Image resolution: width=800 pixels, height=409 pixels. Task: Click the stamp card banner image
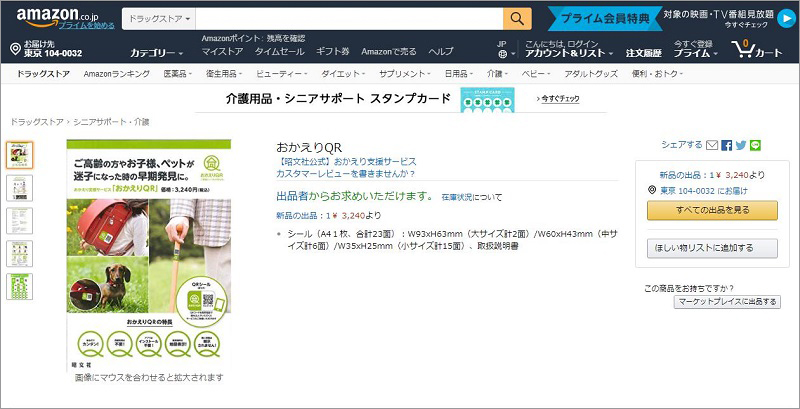[487, 99]
